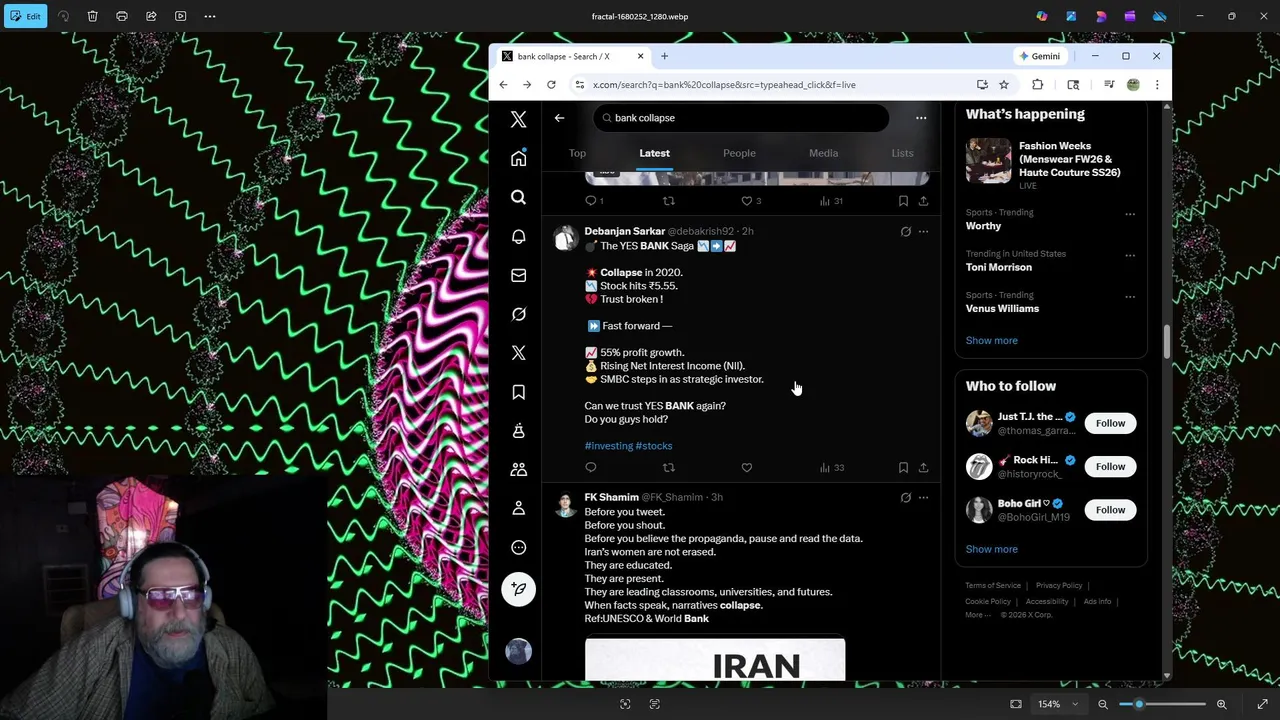
Task: Follow Boho Girl account
Action: pos(1110,510)
